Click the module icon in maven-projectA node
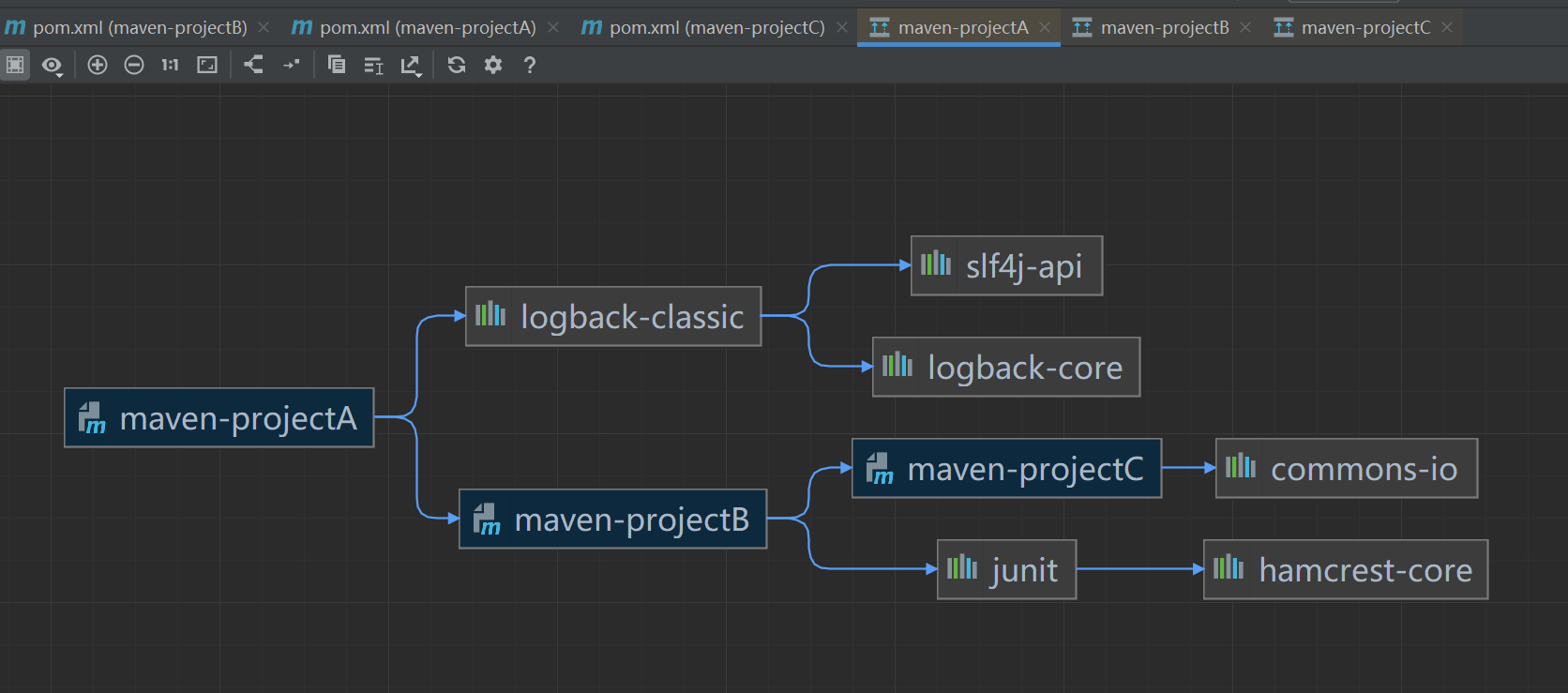The width and height of the screenshot is (1568, 693). pos(92,418)
